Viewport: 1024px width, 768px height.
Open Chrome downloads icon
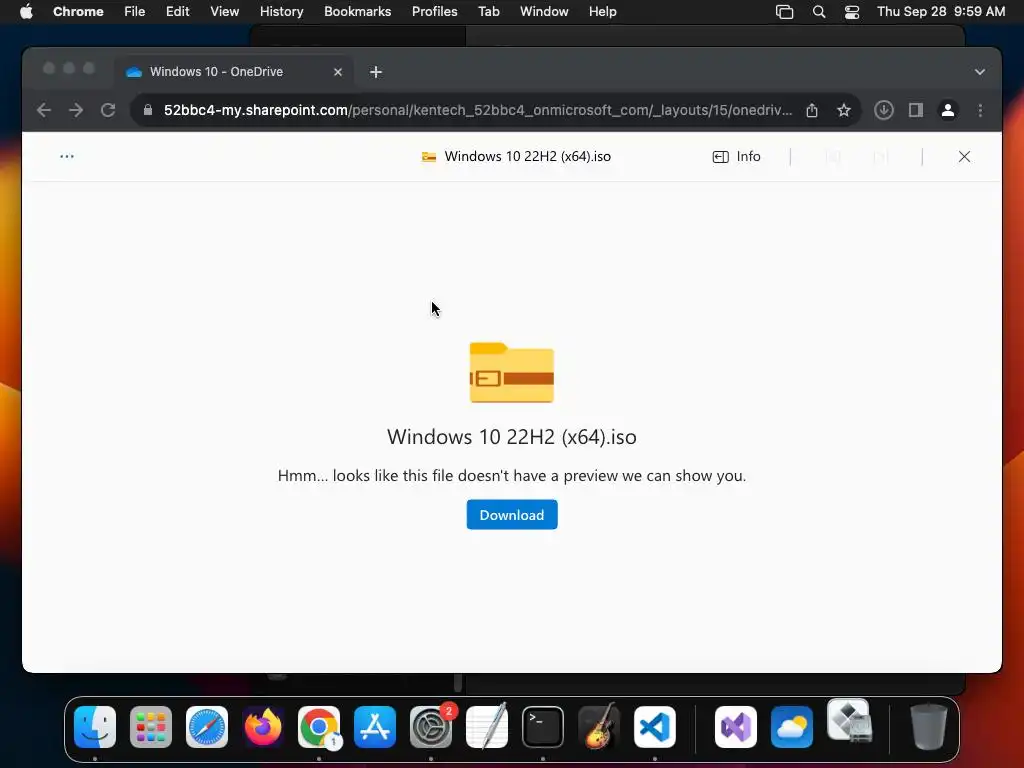click(x=884, y=110)
